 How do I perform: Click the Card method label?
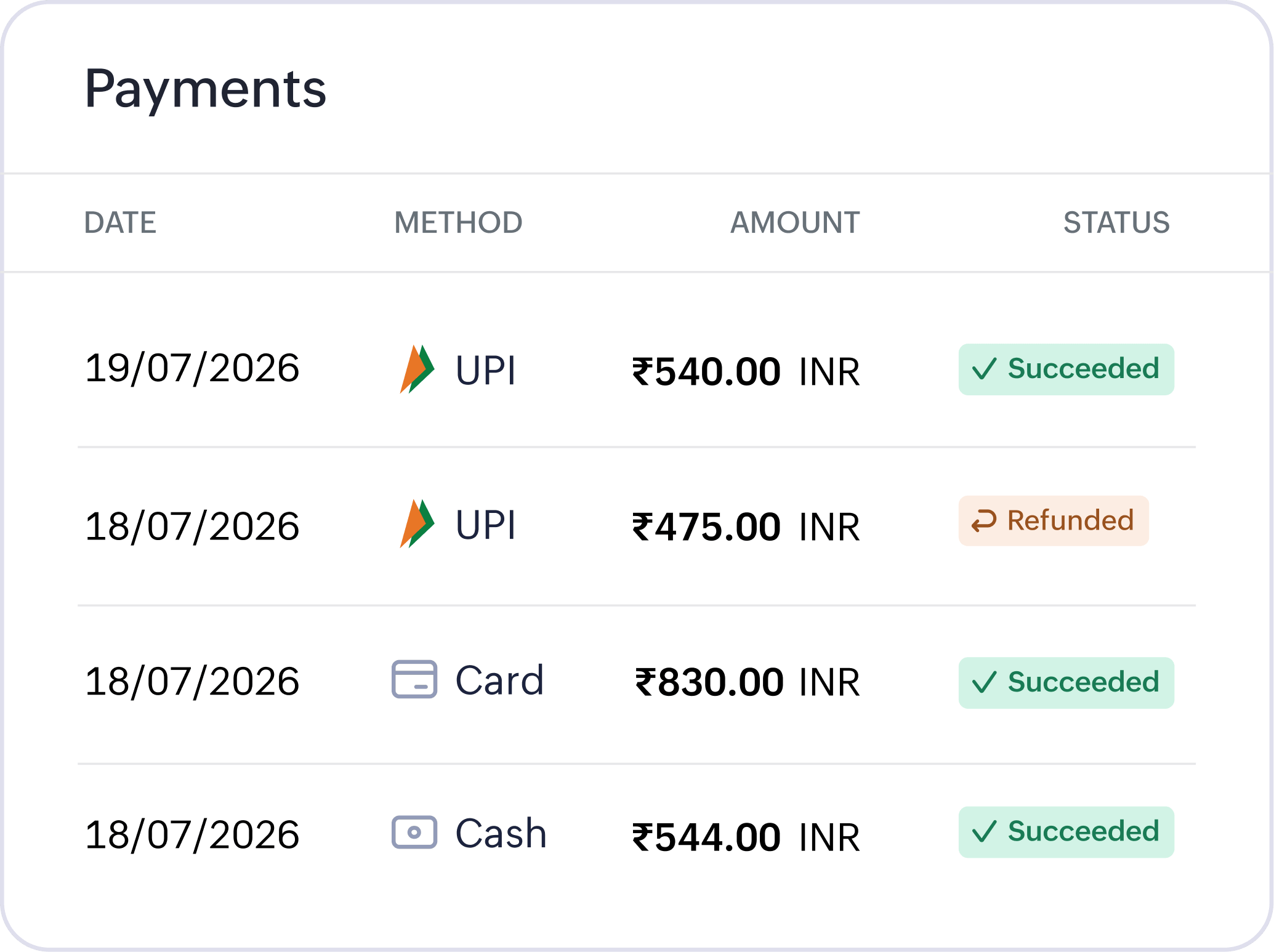click(x=499, y=680)
